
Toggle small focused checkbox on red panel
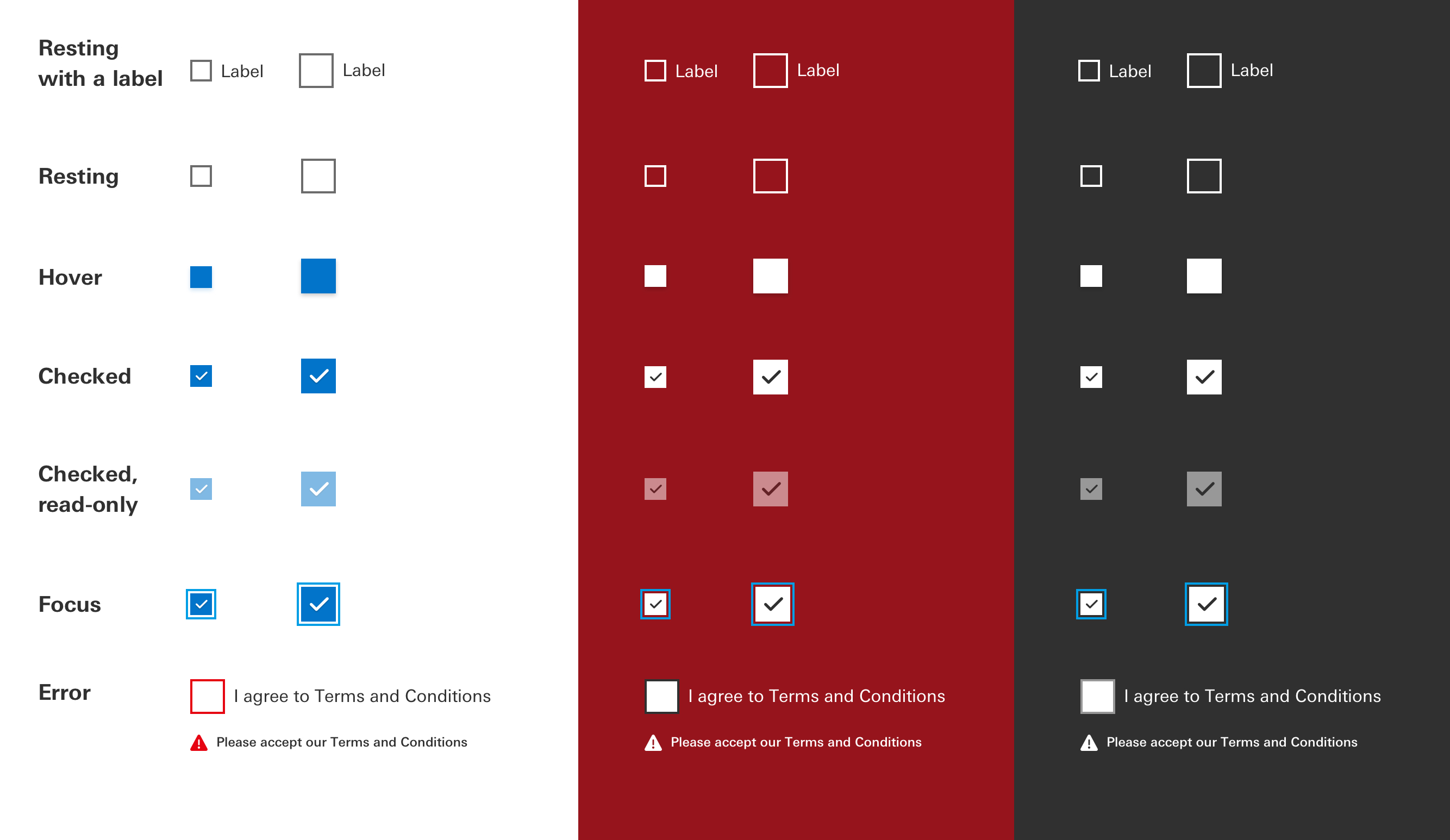[x=655, y=604]
